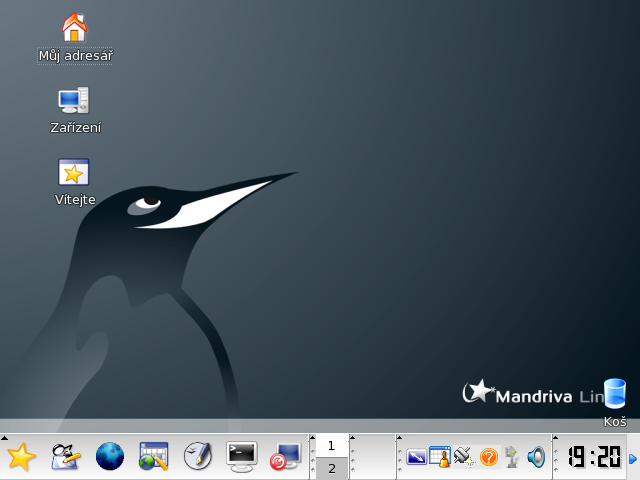Click the launcher applet handle arrow at panel start

pos(4,438)
